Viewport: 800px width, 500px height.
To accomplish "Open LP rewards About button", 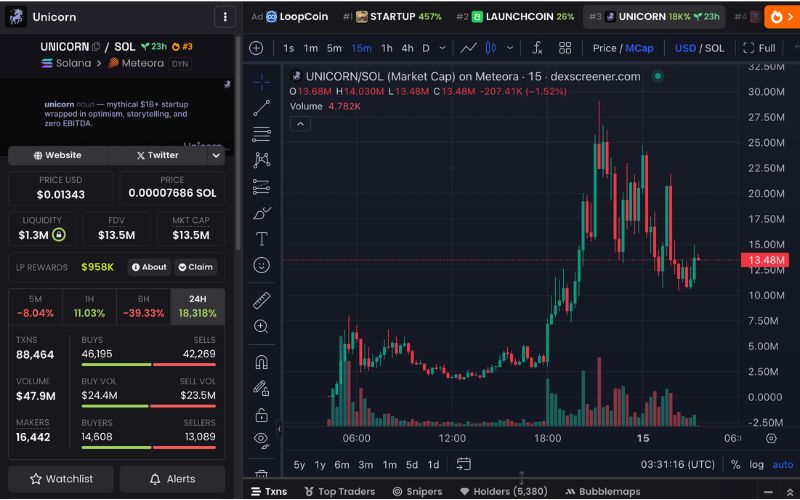I will coord(149,267).
